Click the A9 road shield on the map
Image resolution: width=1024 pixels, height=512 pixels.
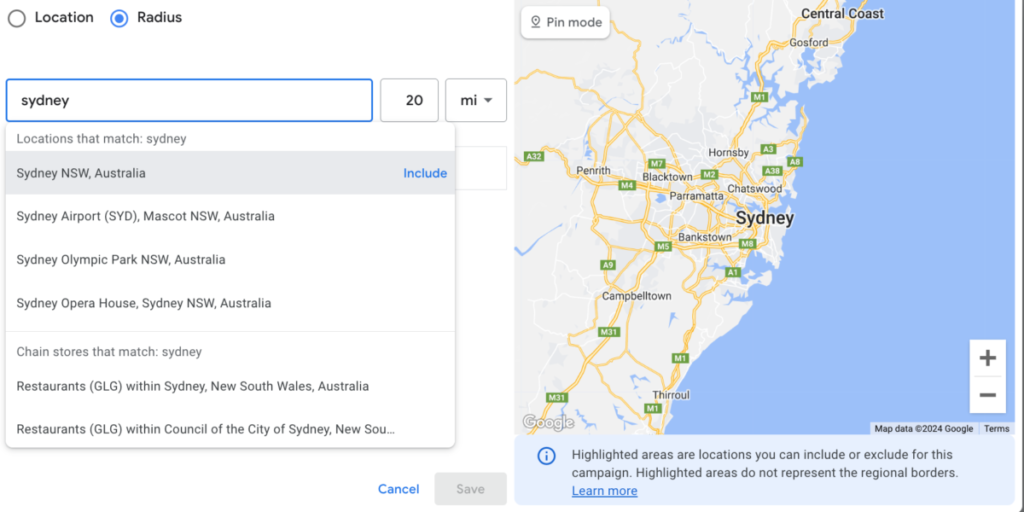(x=608, y=264)
